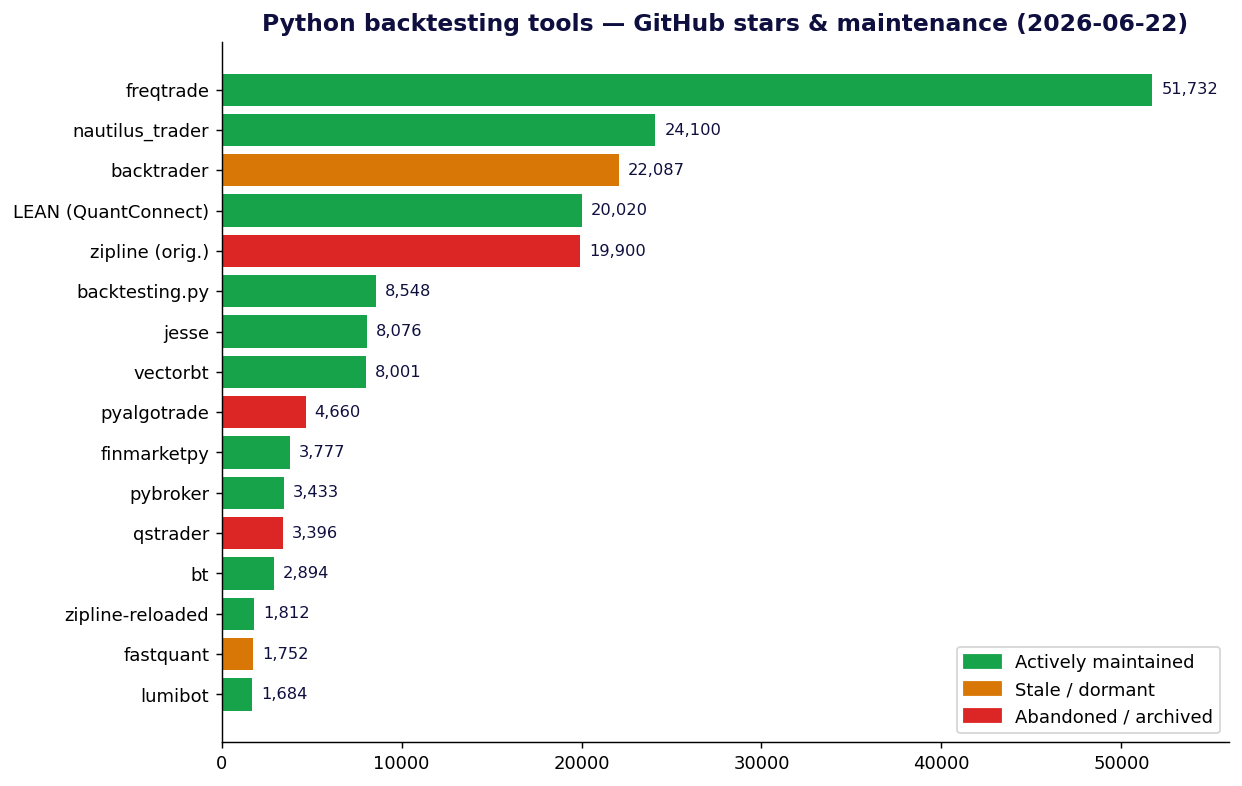Viewport: 1242px width, 786px height.
Task: Click the value label '22,087'
Action: point(656,170)
